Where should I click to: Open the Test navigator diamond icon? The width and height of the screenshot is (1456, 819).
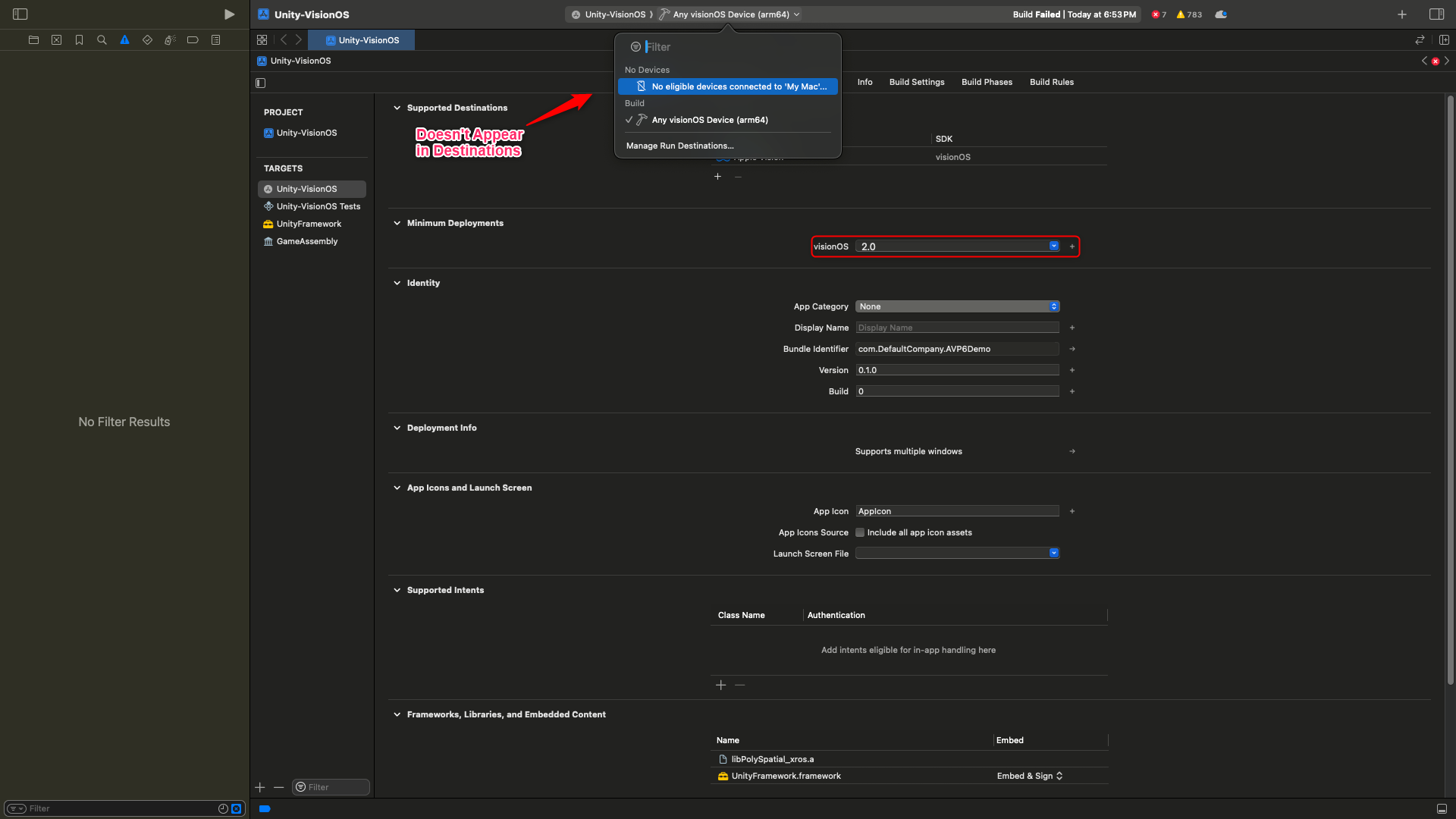[x=147, y=40]
